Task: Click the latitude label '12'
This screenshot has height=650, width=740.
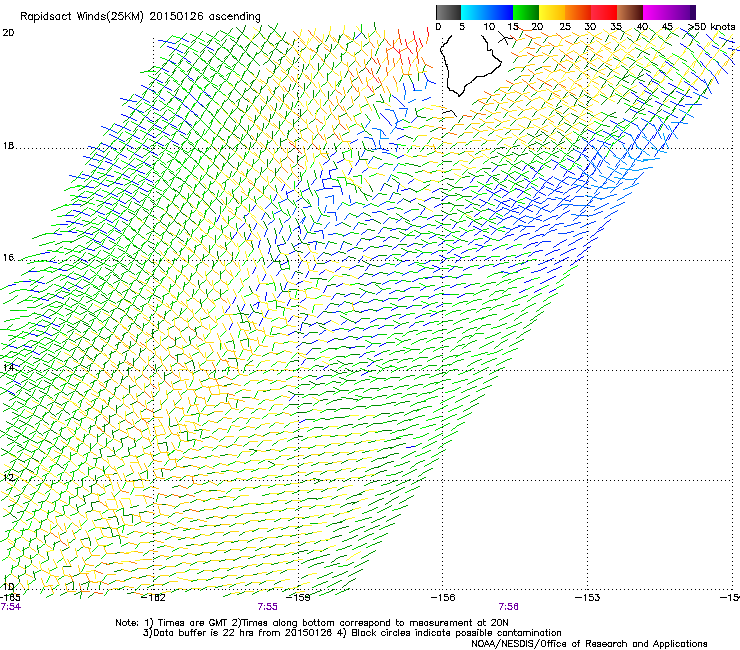Action: 8,478
